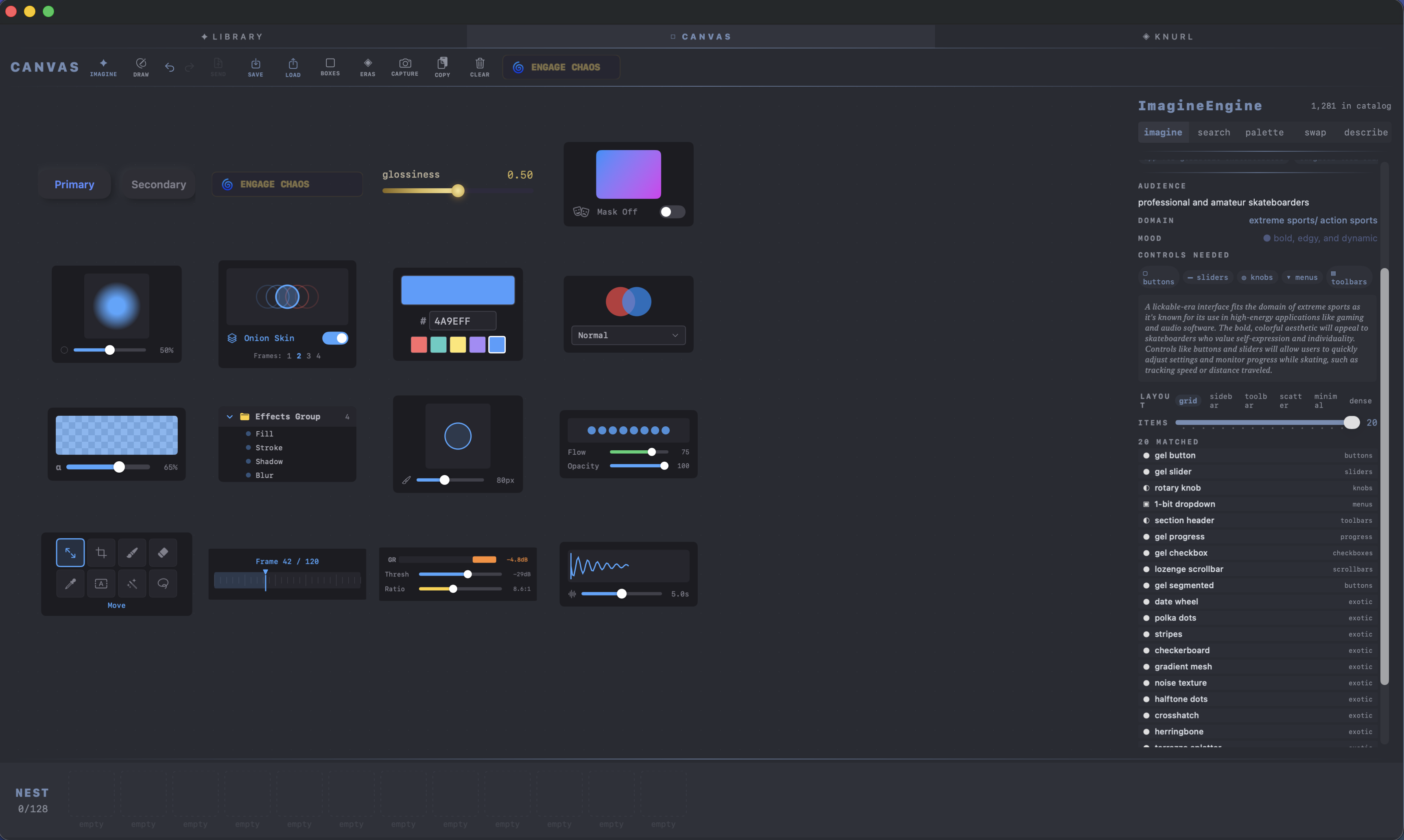Click the CLEAR trash icon
Screen dimensions: 1404x840
480,64
